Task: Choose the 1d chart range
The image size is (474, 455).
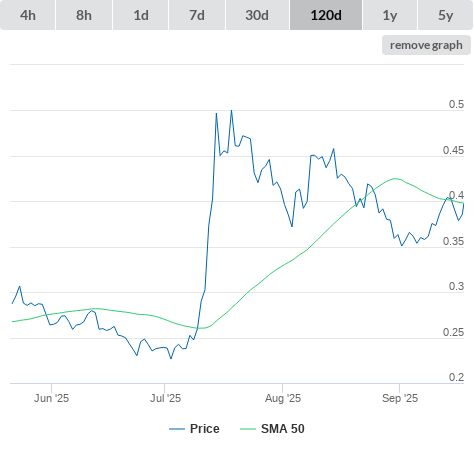Action: [141, 15]
